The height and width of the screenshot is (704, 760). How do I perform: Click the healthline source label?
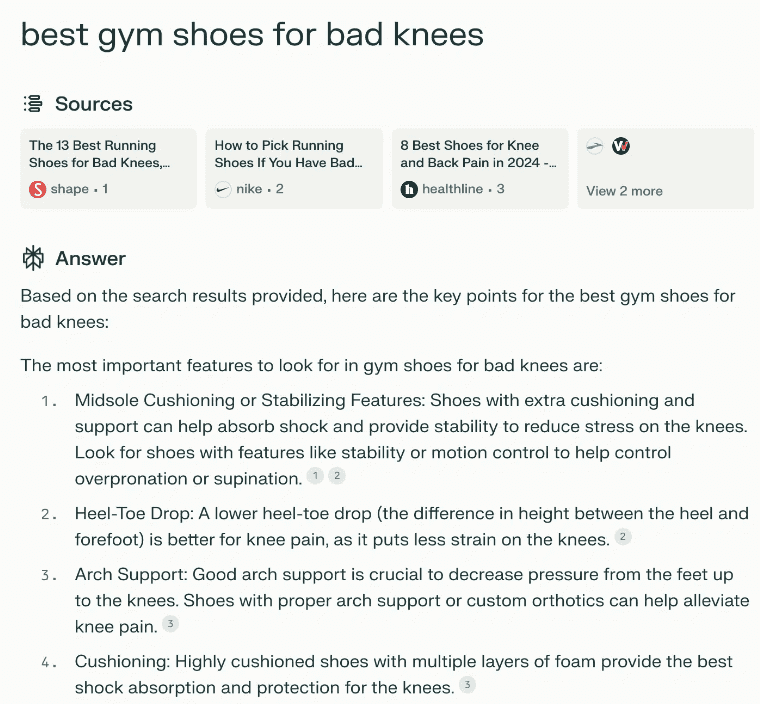453,189
